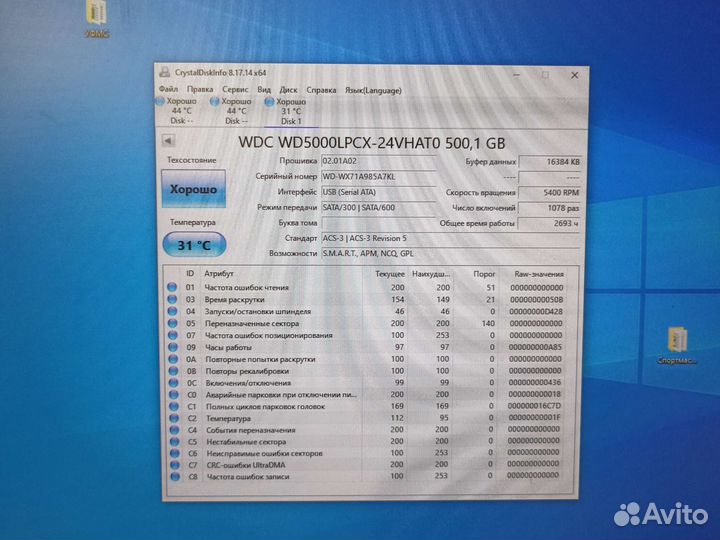Click the status orb for attribute 01
Viewport: 720px width, 540px height.
(171, 287)
